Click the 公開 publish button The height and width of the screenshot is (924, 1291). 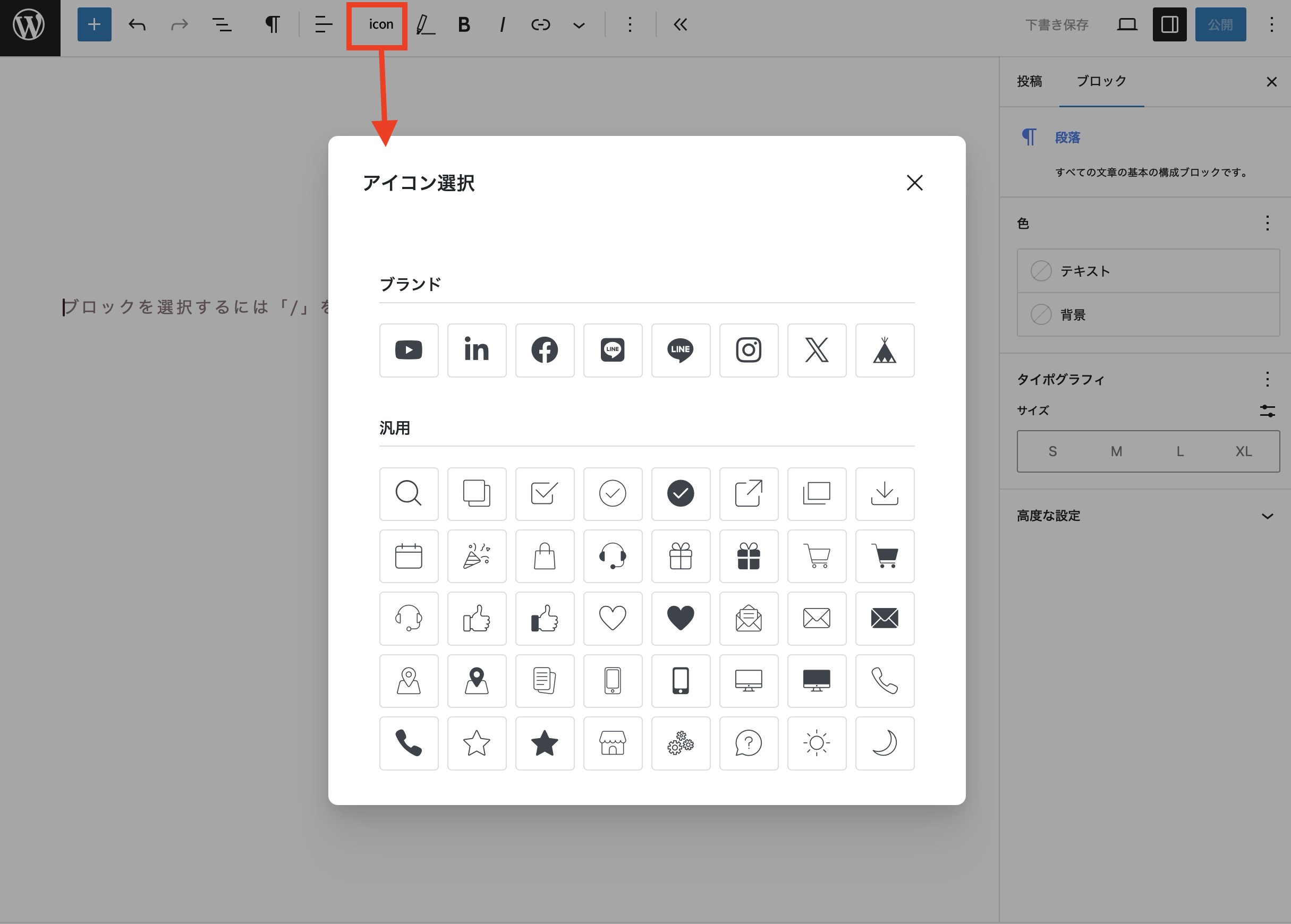point(1220,24)
